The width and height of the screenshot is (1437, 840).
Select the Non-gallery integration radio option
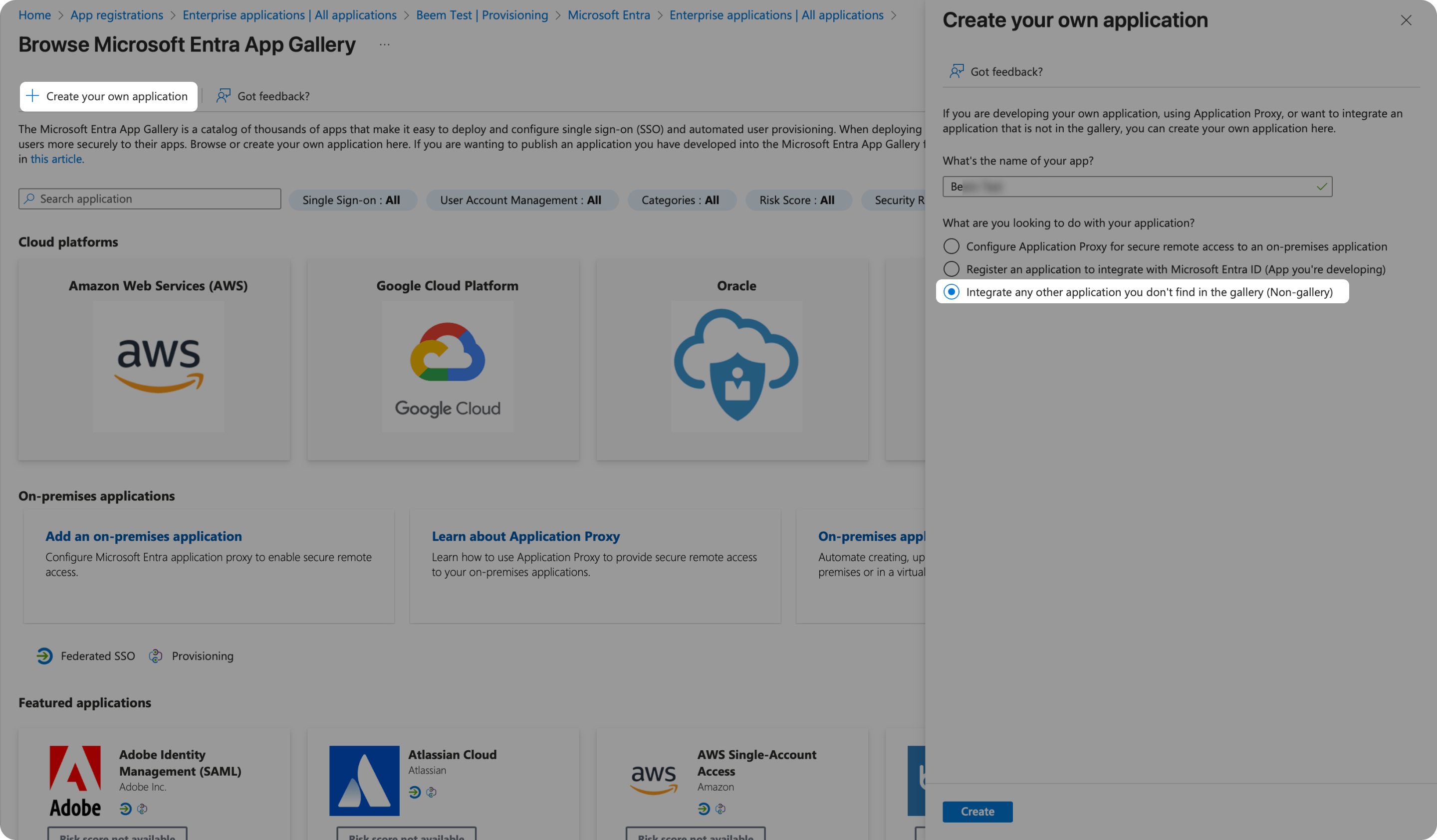[x=951, y=292]
